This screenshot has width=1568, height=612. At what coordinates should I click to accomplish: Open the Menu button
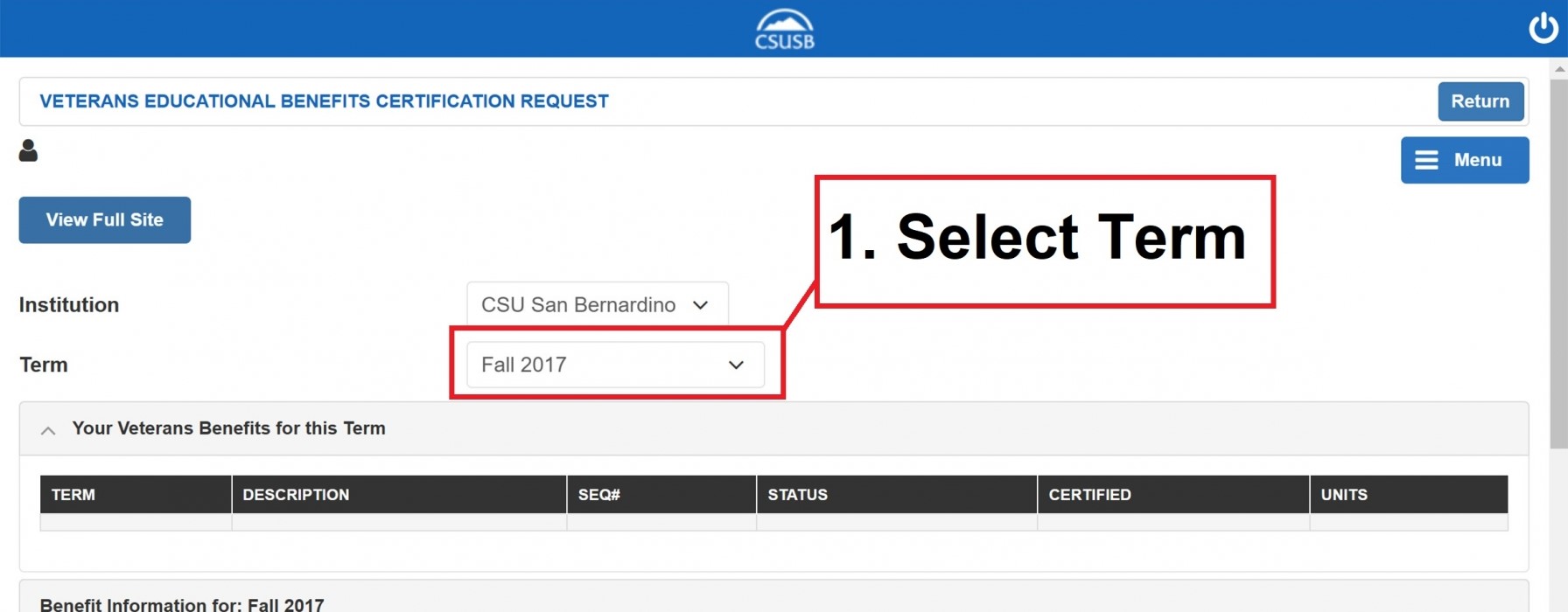1465,160
